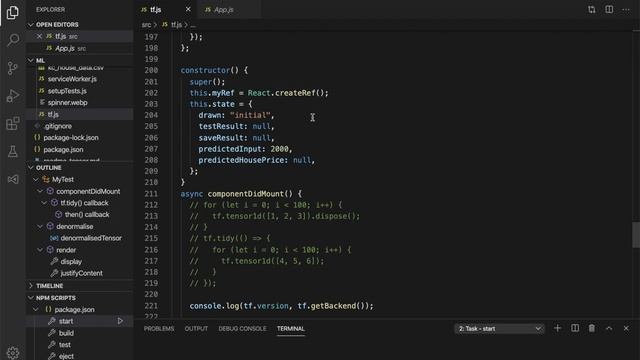The height and width of the screenshot is (360, 640).
Task: Run the start npm script
Action: click(120, 321)
